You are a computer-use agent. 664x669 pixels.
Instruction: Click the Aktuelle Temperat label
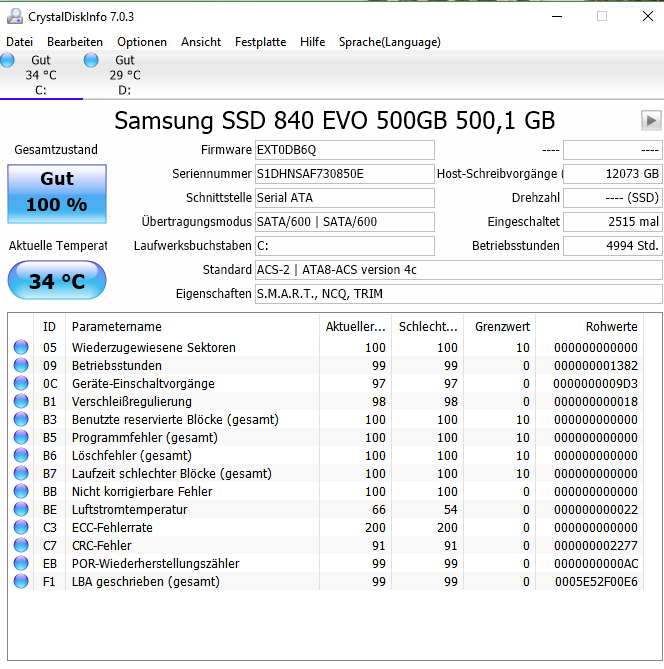(58, 246)
